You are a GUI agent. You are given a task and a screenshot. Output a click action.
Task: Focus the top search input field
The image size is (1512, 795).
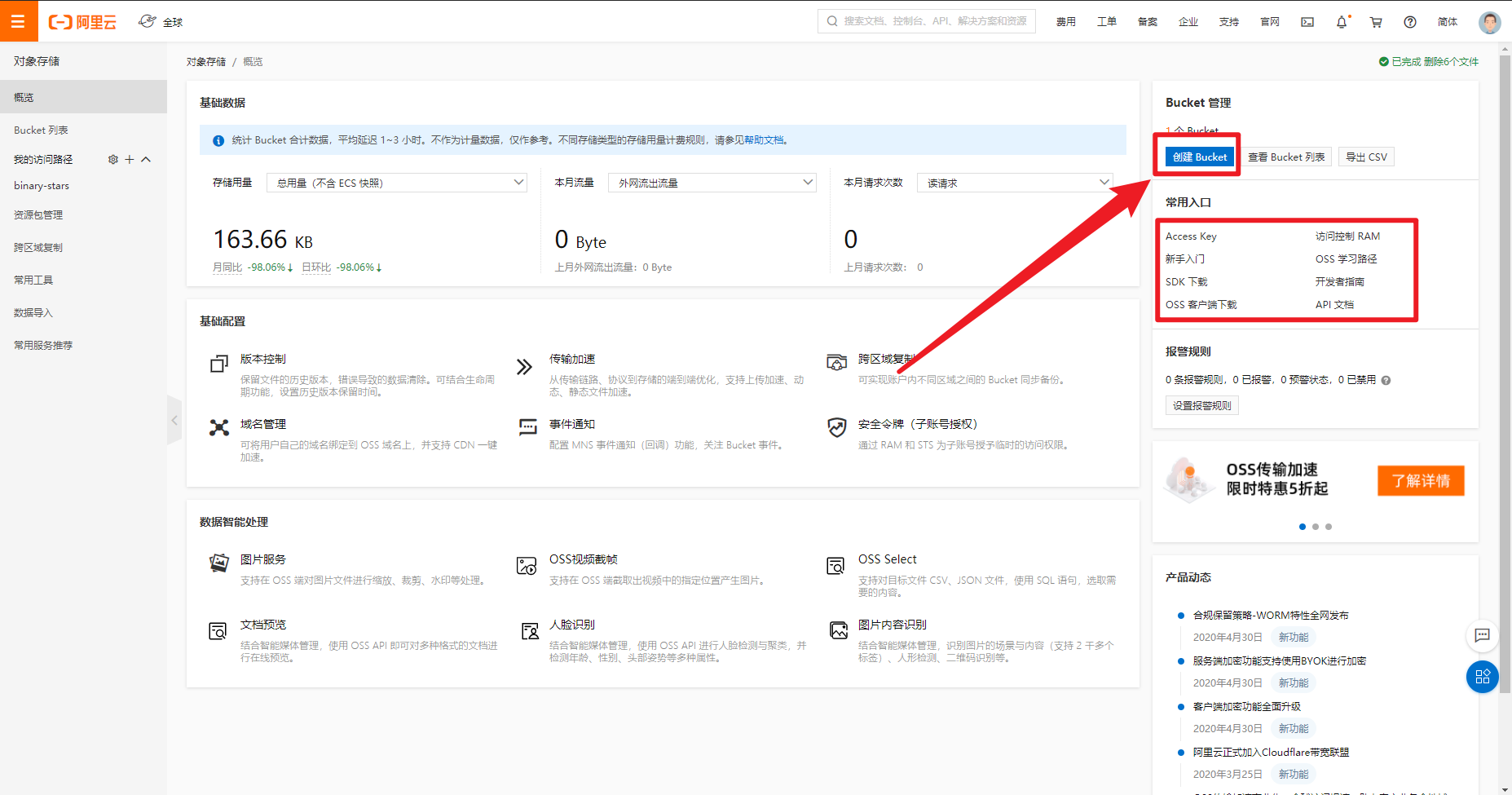(x=927, y=21)
